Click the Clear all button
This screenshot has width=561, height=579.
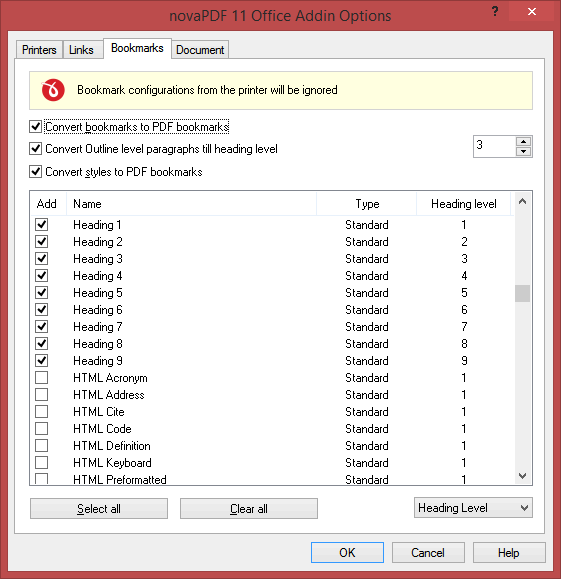click(x=249, y=508)
